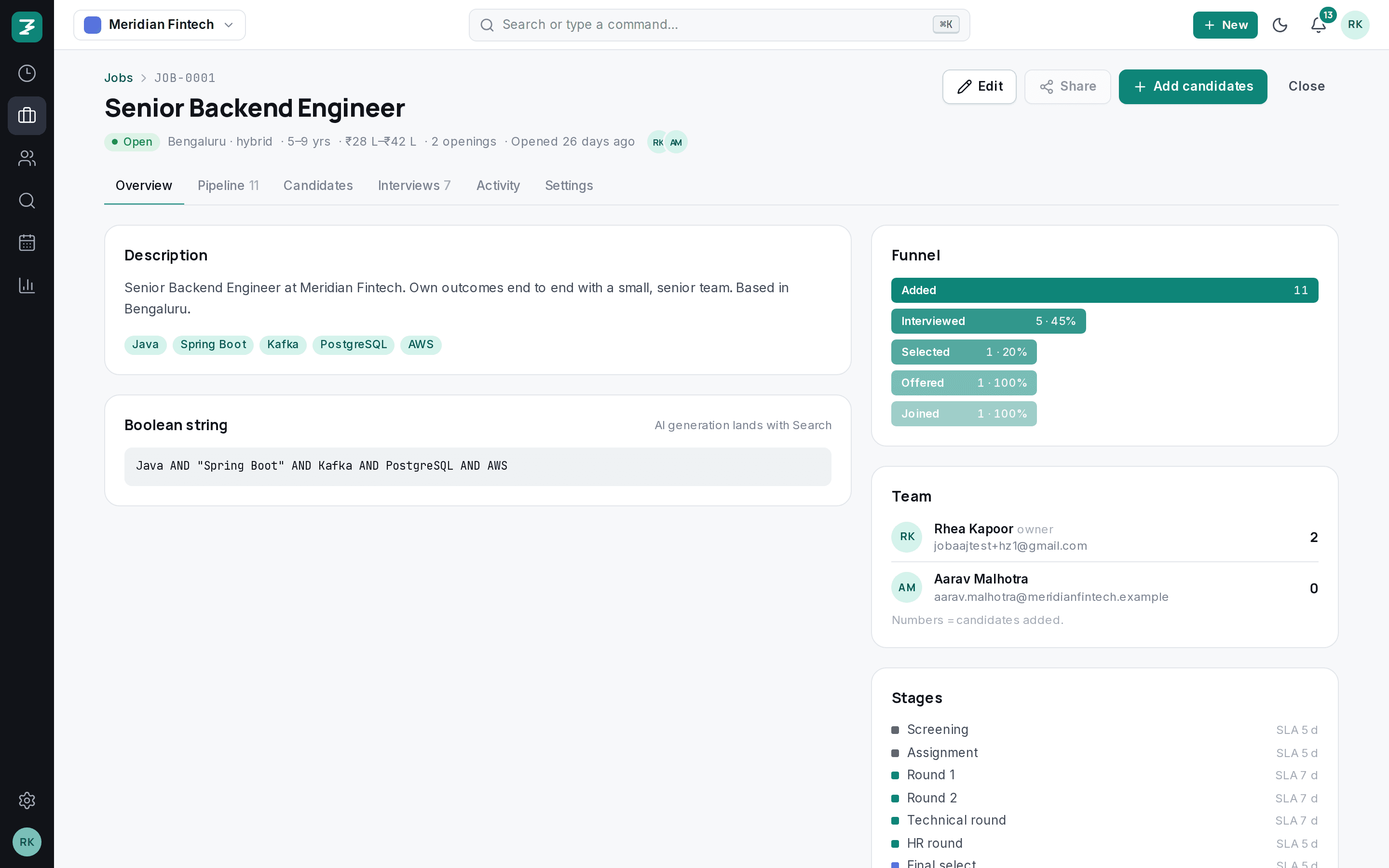Open the Jobs briefcase icon in the sidebar
The height and width of the screenshot is (868, 1389).
pos(27,115)
